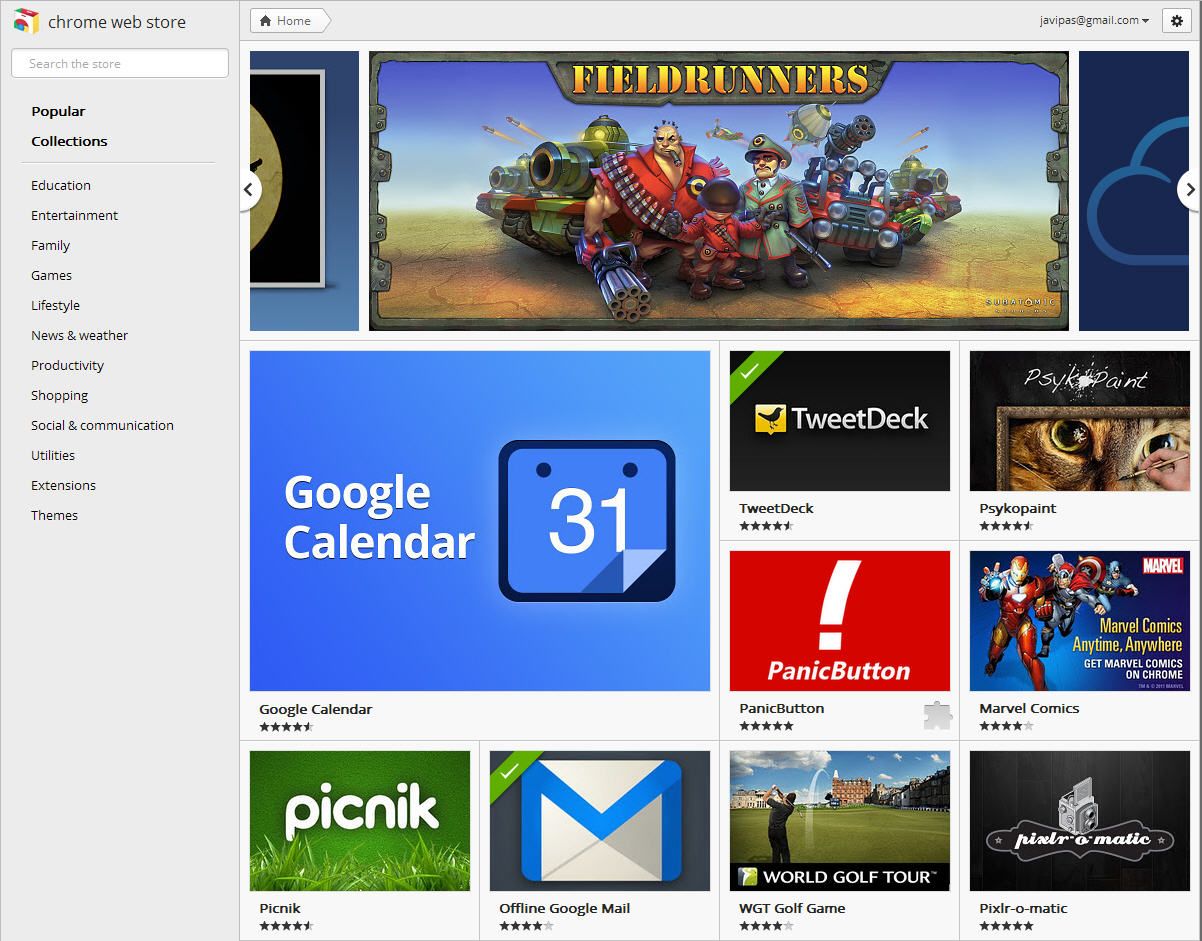Open the Picnik app tile
The image size is (1202, 941).
click(x=359, y=821)
